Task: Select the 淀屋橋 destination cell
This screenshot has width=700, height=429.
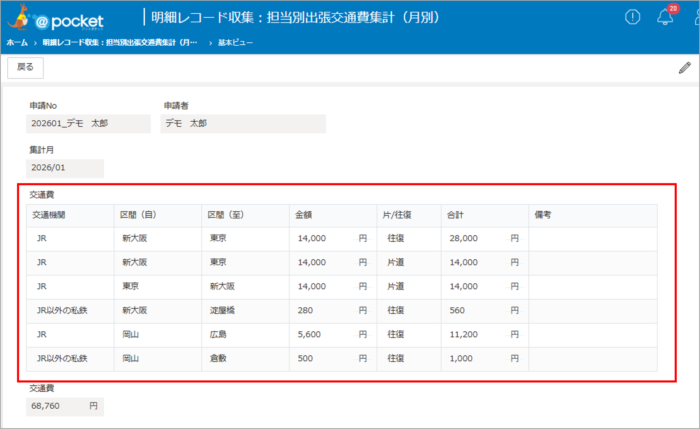Action: pos(246,311)
